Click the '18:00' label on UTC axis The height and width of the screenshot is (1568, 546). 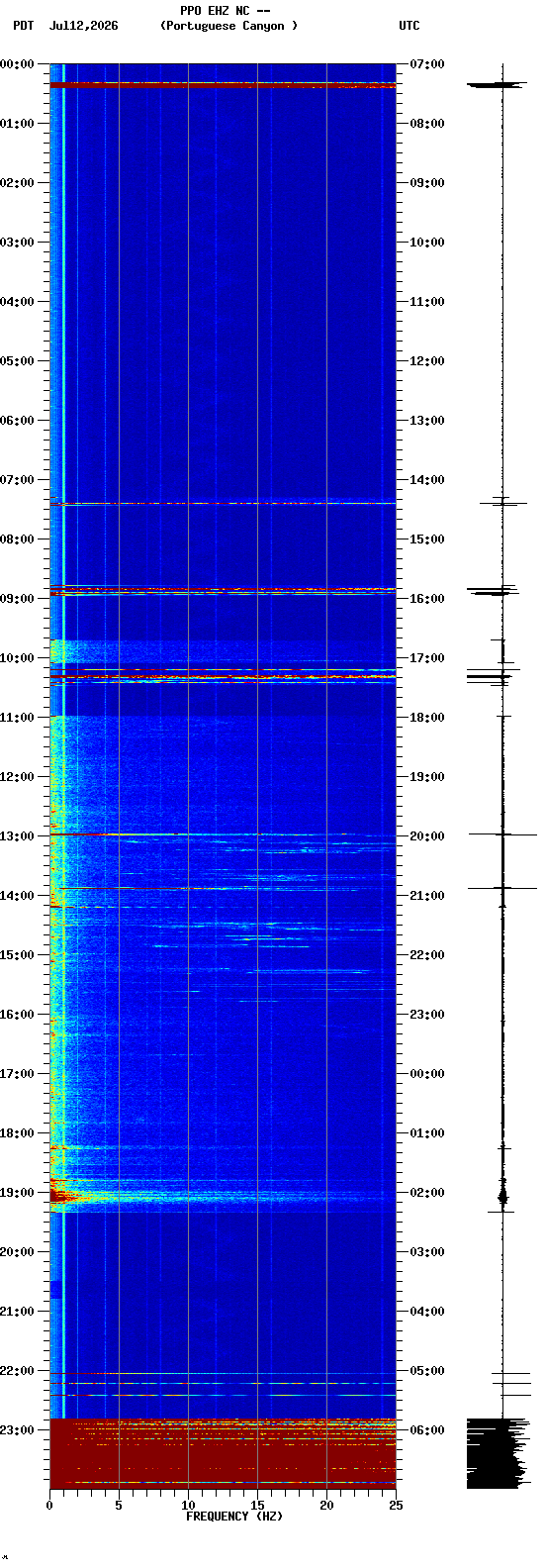[x=427, y=718]
